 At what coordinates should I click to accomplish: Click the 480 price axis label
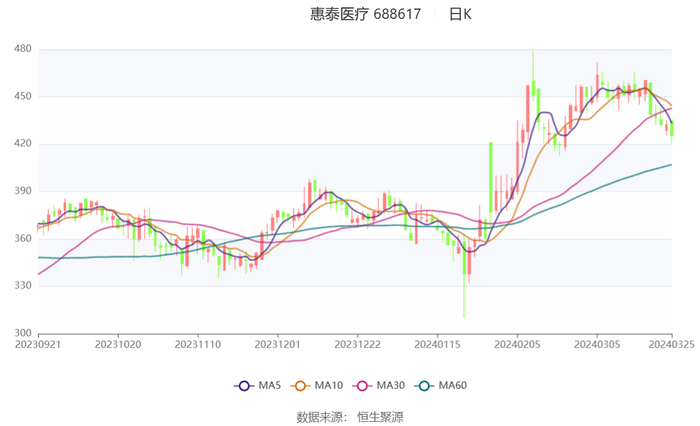tap(23, 49)
